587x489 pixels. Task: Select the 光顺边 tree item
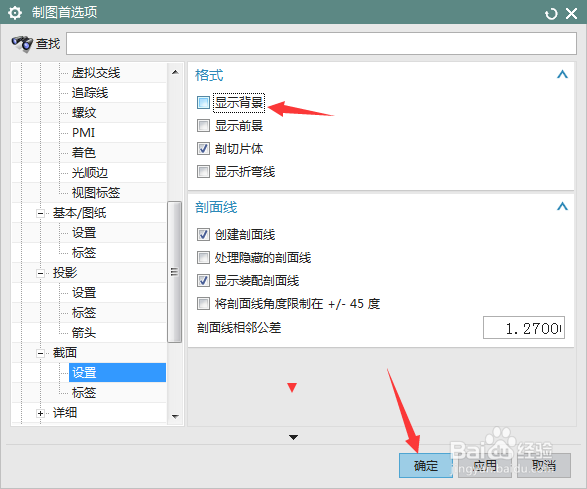pos(90,173)
